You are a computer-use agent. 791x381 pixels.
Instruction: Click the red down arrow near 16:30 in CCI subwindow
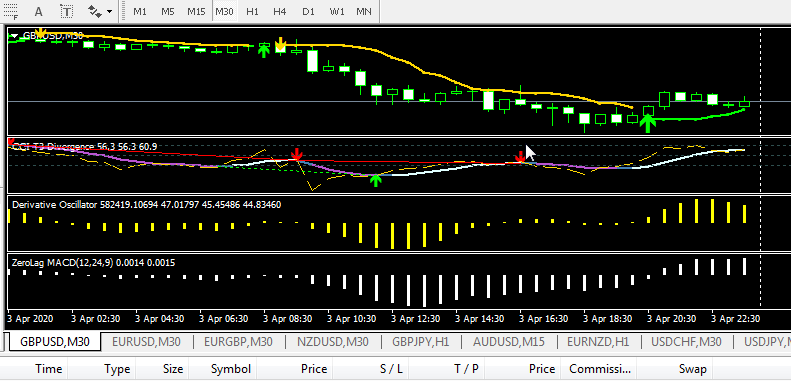[520, 156]
